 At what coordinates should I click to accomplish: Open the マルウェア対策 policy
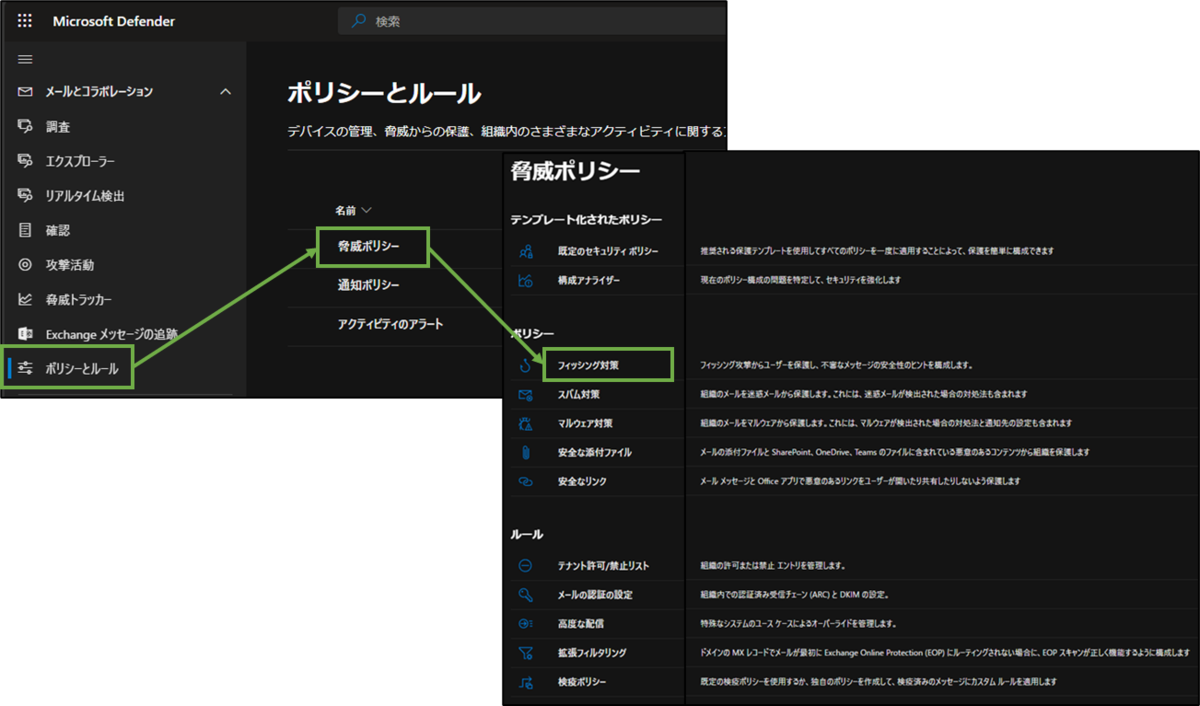click(x=585, y=424)
